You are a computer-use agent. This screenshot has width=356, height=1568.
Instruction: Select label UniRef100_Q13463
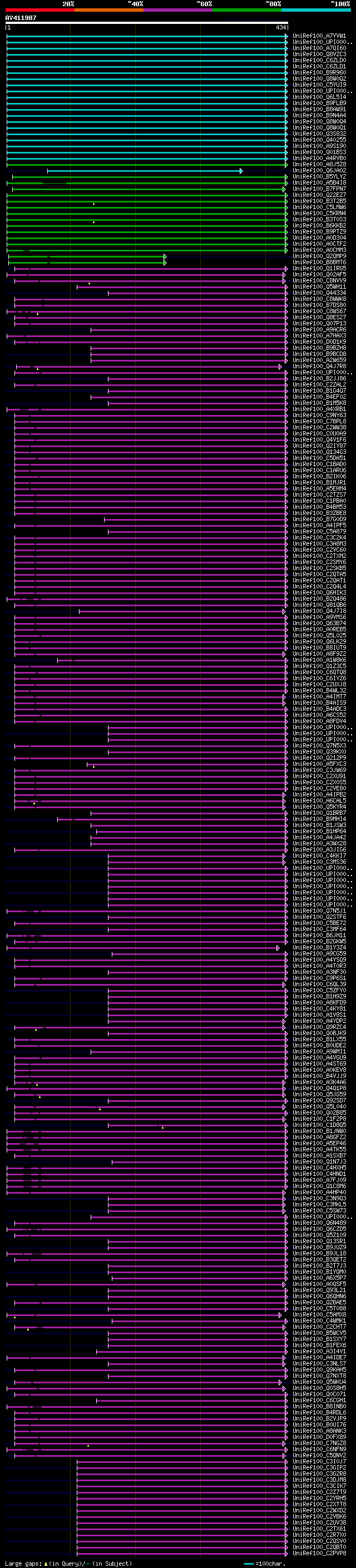319,452
